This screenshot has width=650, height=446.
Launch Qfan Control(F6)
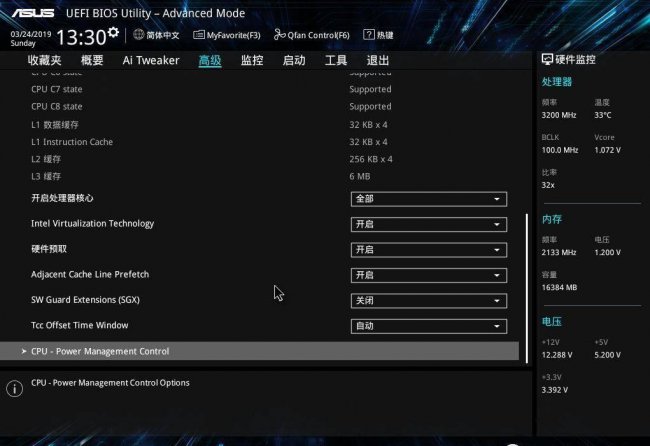point(318,35)
